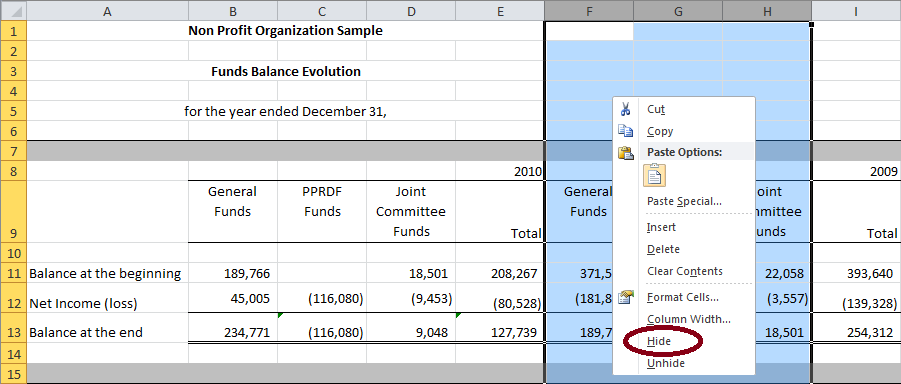The width and height of the screenshot is (901, 384).
Task: Click the 'Funds Balance Evolution' cell
Action: pos(286,71)
